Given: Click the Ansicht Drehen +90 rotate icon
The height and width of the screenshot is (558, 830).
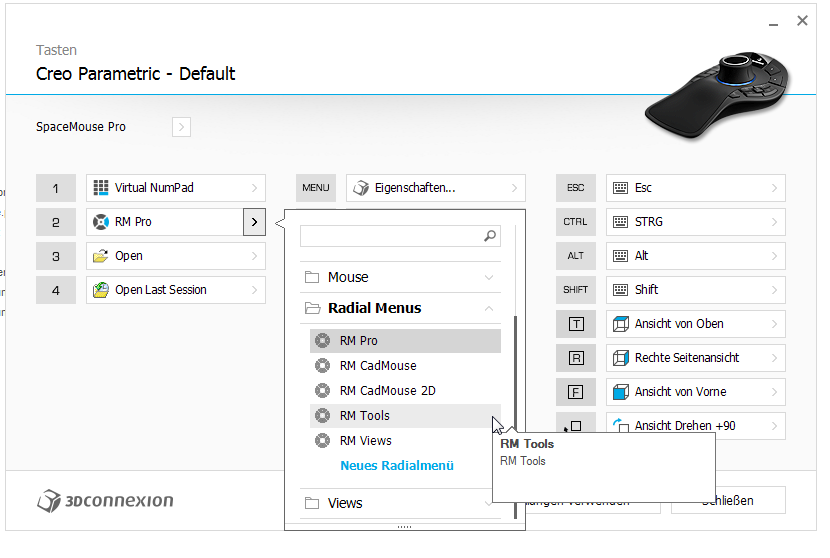Looking at the screenshot, I should point(620,425).
